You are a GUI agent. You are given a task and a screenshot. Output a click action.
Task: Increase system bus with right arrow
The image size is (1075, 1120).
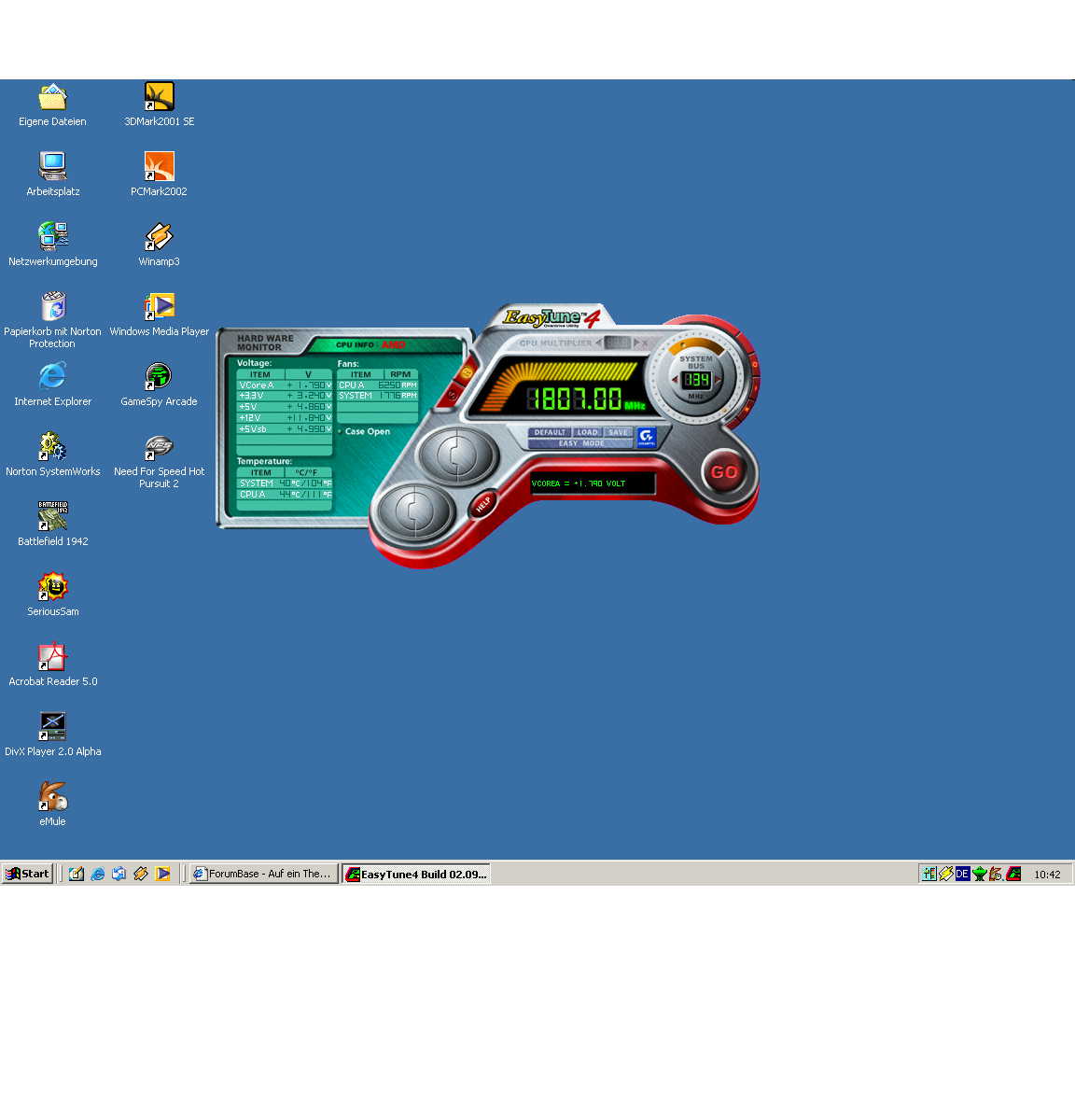pos(718,380)
